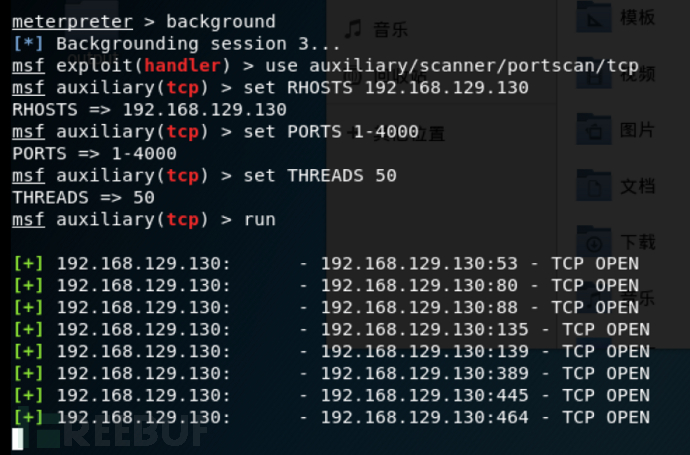Open the 下载 downloads folder icon
The image size is (690, 455).
[594, 242]
